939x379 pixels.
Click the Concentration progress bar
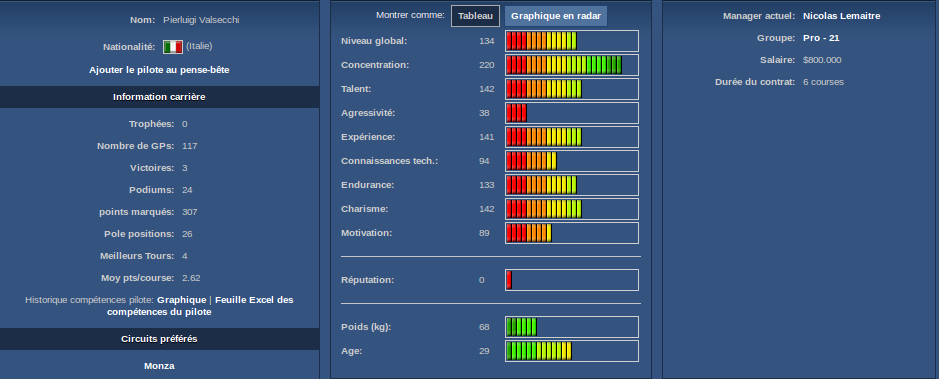coord(572,65)
